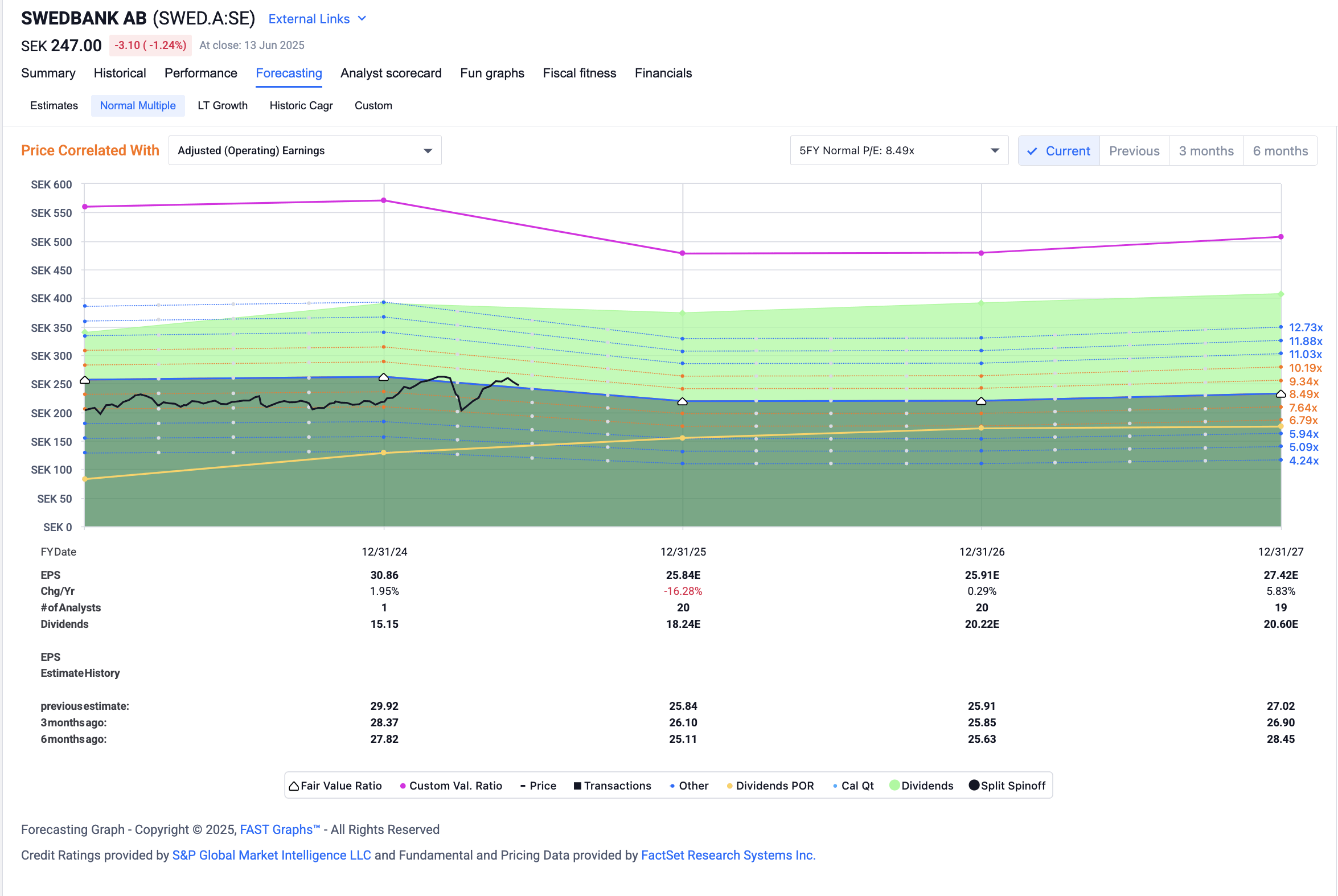The height and width of the screenshot is (896, 1338).
Task: Toggle the Previous estimate button
Action: click(1134, 151)
